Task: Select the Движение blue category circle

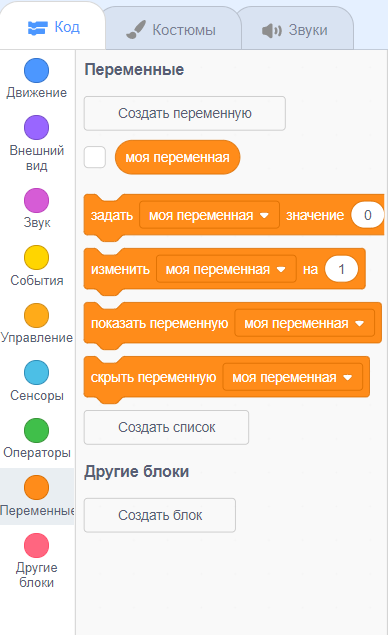Action: (36, 70)
